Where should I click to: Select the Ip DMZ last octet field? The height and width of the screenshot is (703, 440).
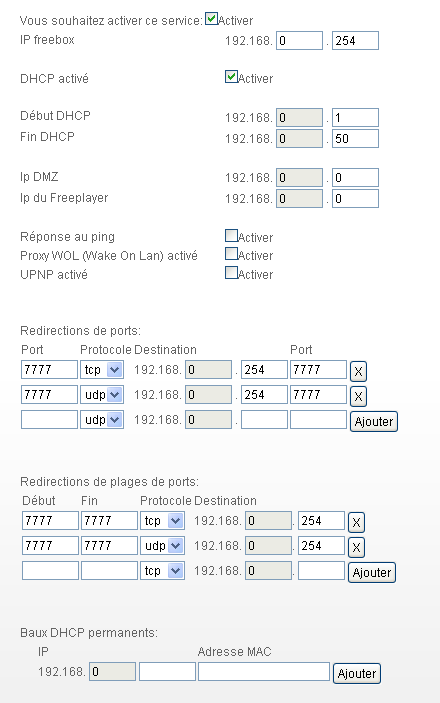[x=355, y=178]
